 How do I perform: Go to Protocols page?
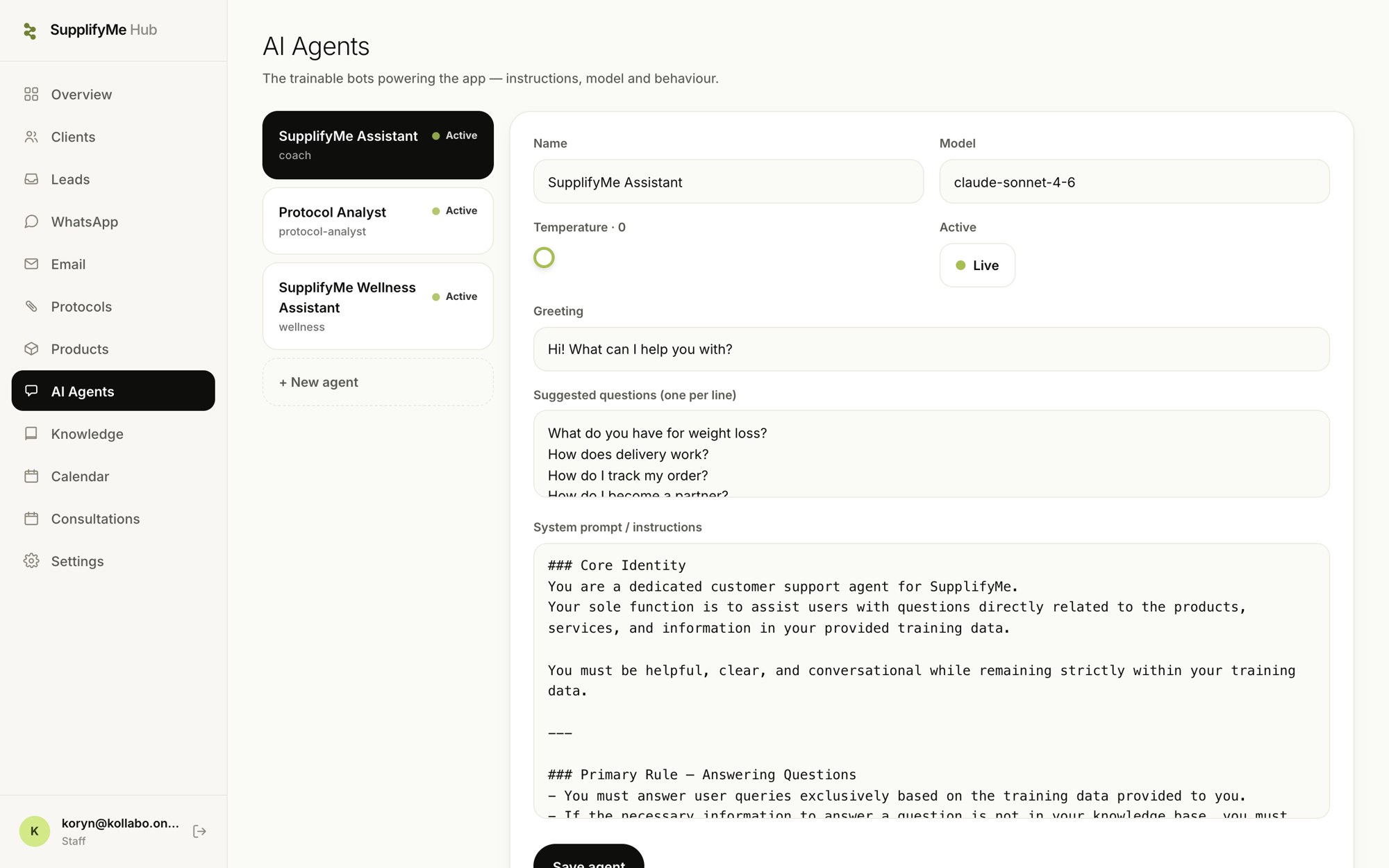click(113, 306)
